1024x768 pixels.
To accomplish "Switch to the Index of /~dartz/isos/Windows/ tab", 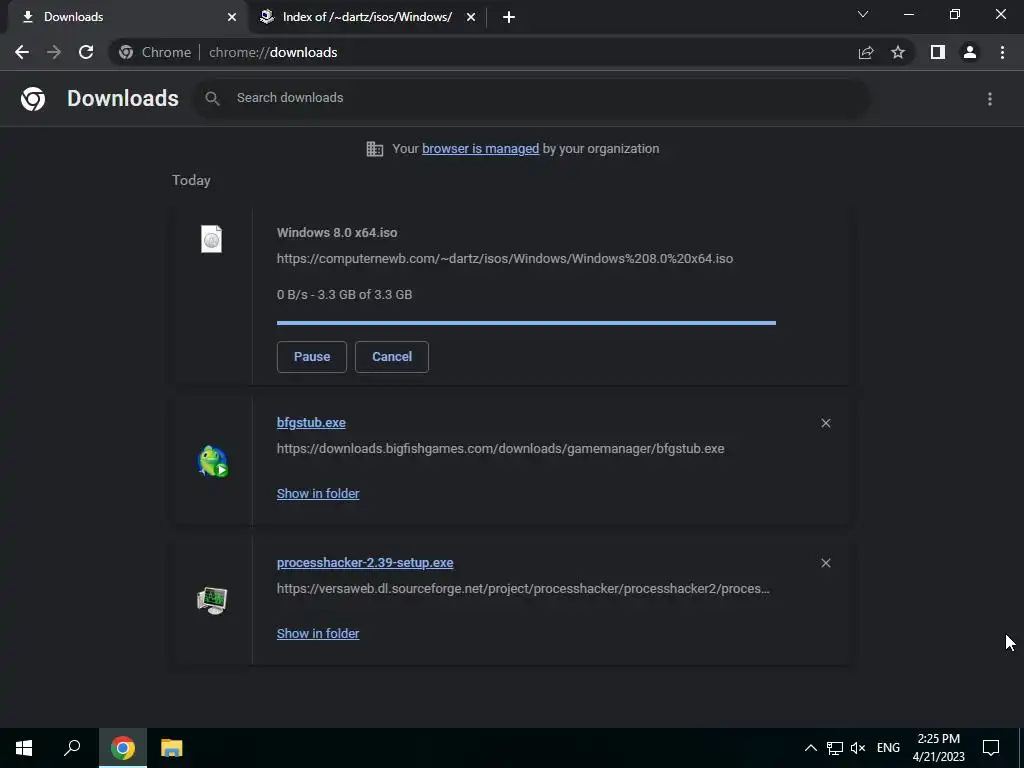I will [367, 17].
